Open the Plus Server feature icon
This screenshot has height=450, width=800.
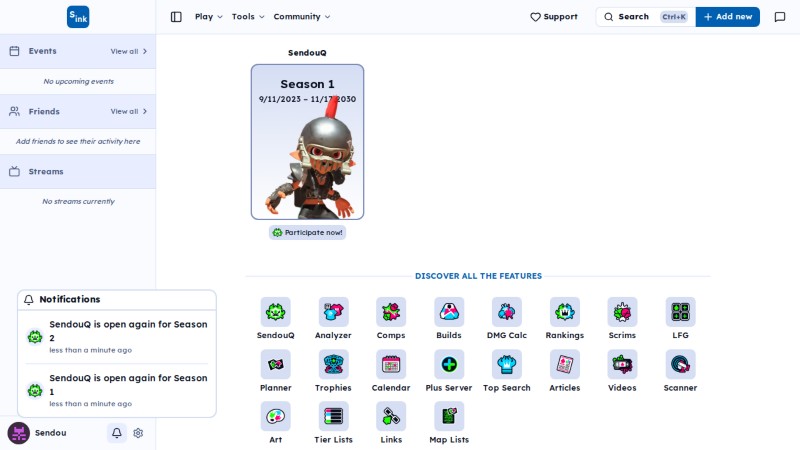[449, 364]
